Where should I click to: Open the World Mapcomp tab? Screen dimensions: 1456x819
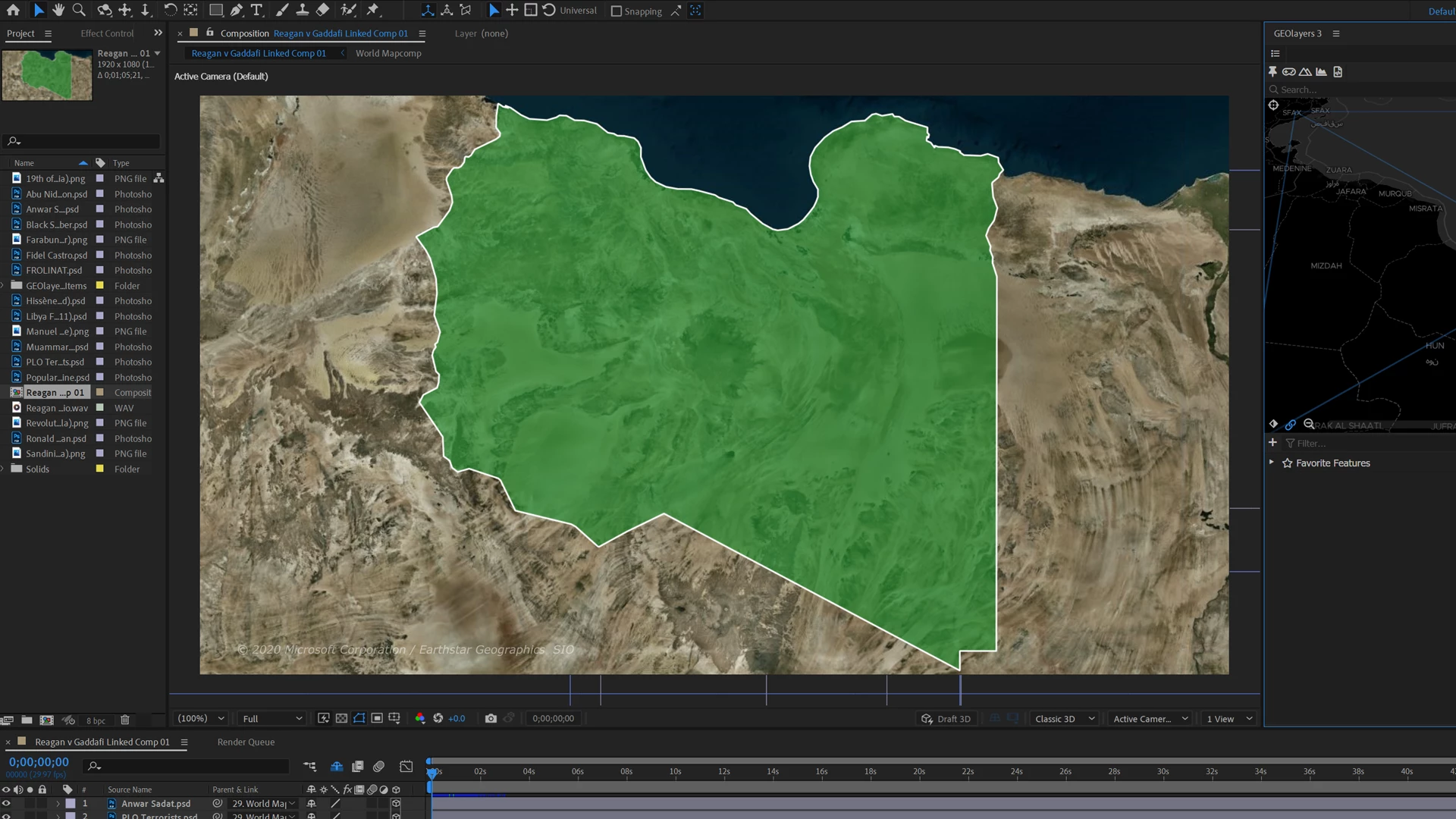point(388,53)
